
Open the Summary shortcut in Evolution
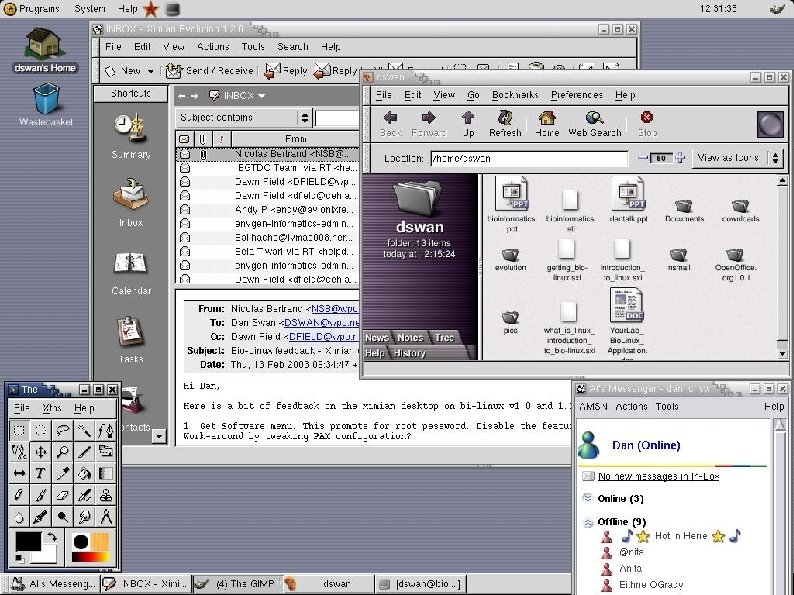pyautogui.click(x=131, y=137)
